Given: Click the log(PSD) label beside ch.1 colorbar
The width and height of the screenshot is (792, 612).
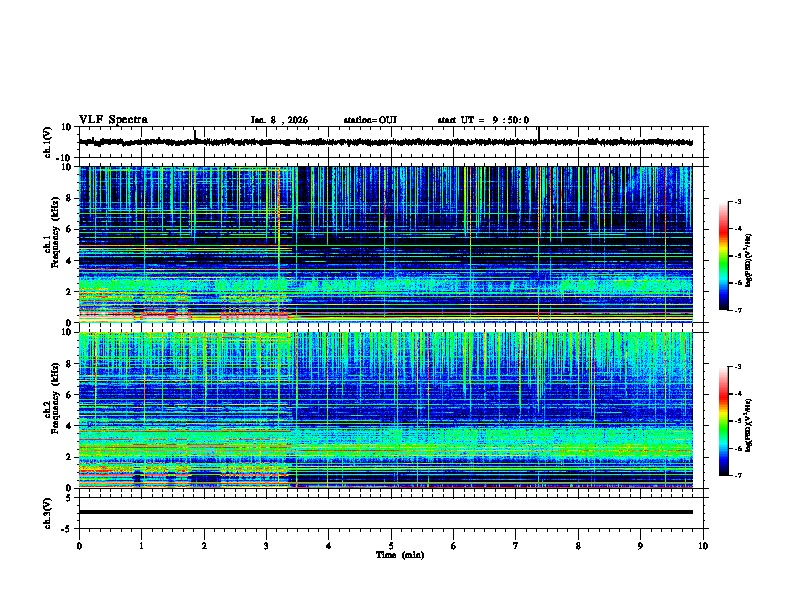Looking at the screenshot, I should (x=749, y=260).
